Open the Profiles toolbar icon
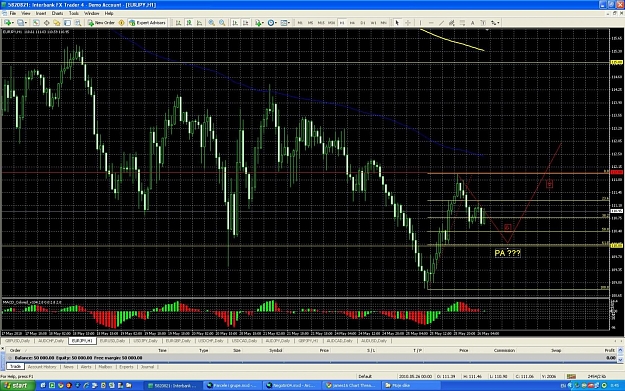Viewport: 625px width, 391px height. 22,23
